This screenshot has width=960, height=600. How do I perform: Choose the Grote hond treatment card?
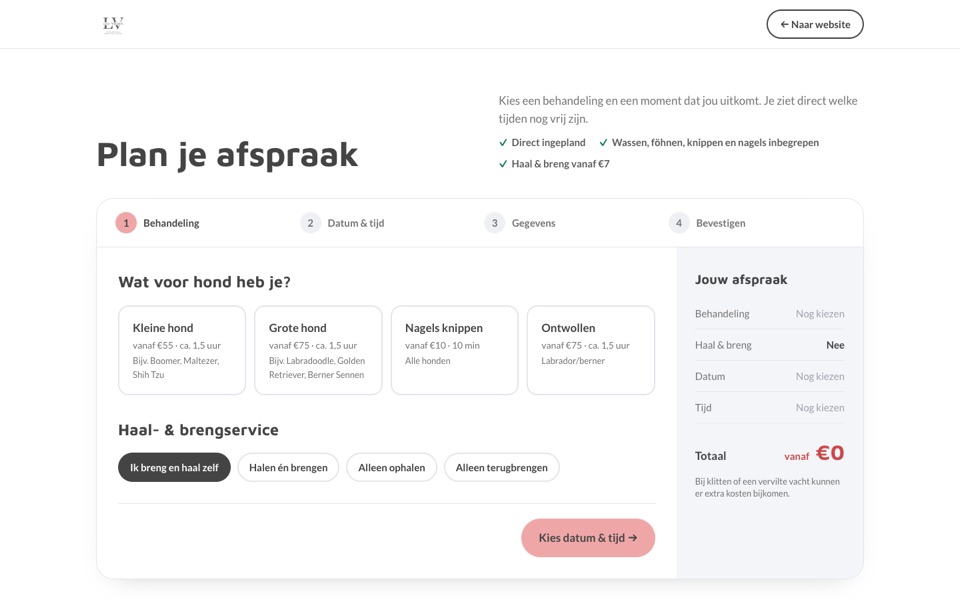click(x=318, y=350)
